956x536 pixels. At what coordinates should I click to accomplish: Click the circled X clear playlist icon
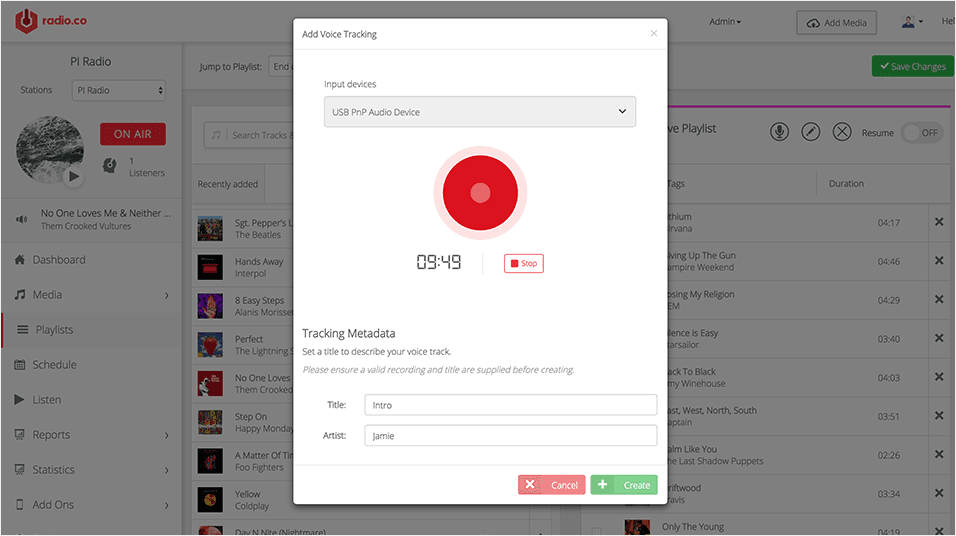pos(842,132)
